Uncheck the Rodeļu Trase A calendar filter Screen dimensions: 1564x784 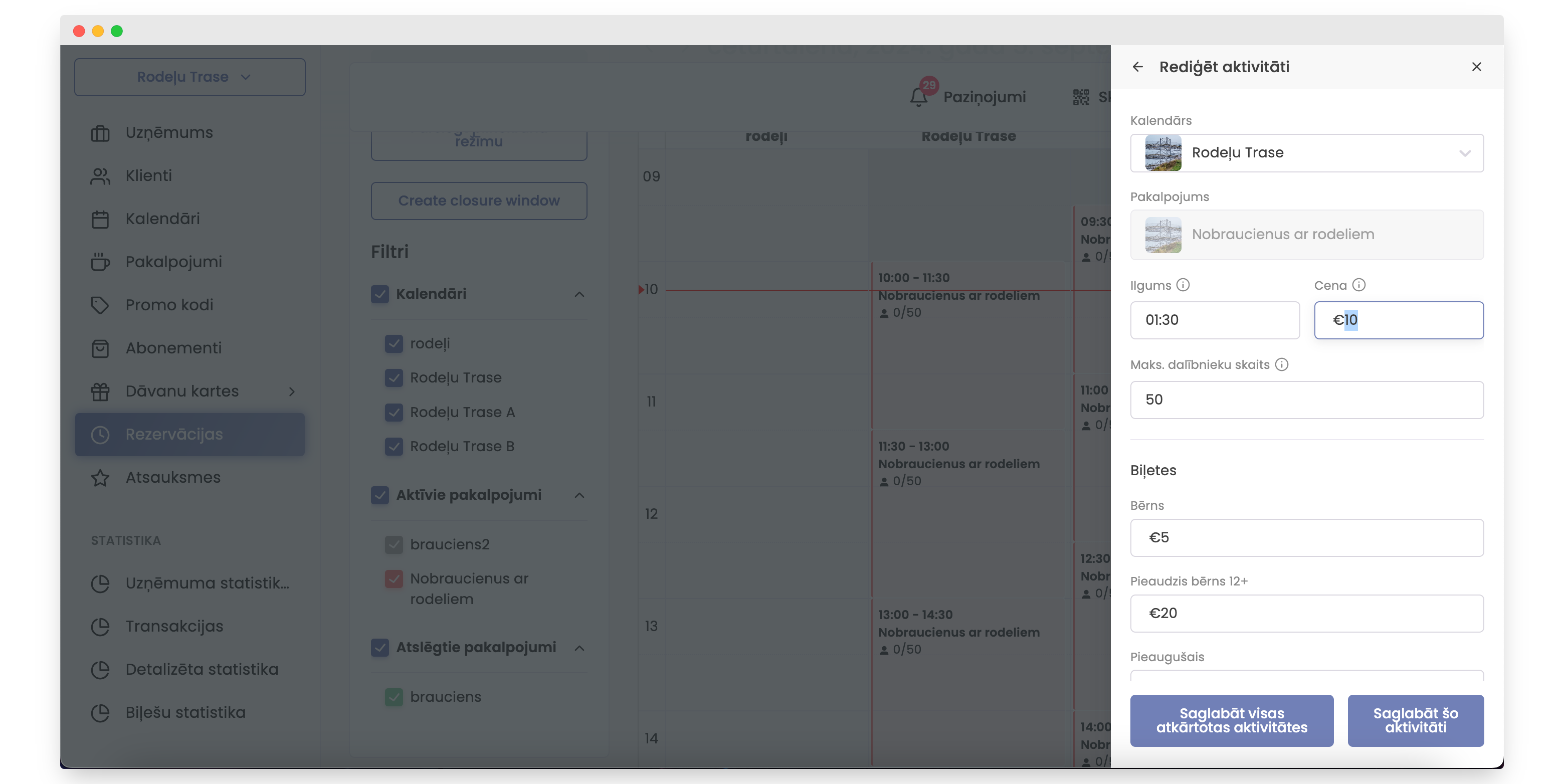pos(394,413)
